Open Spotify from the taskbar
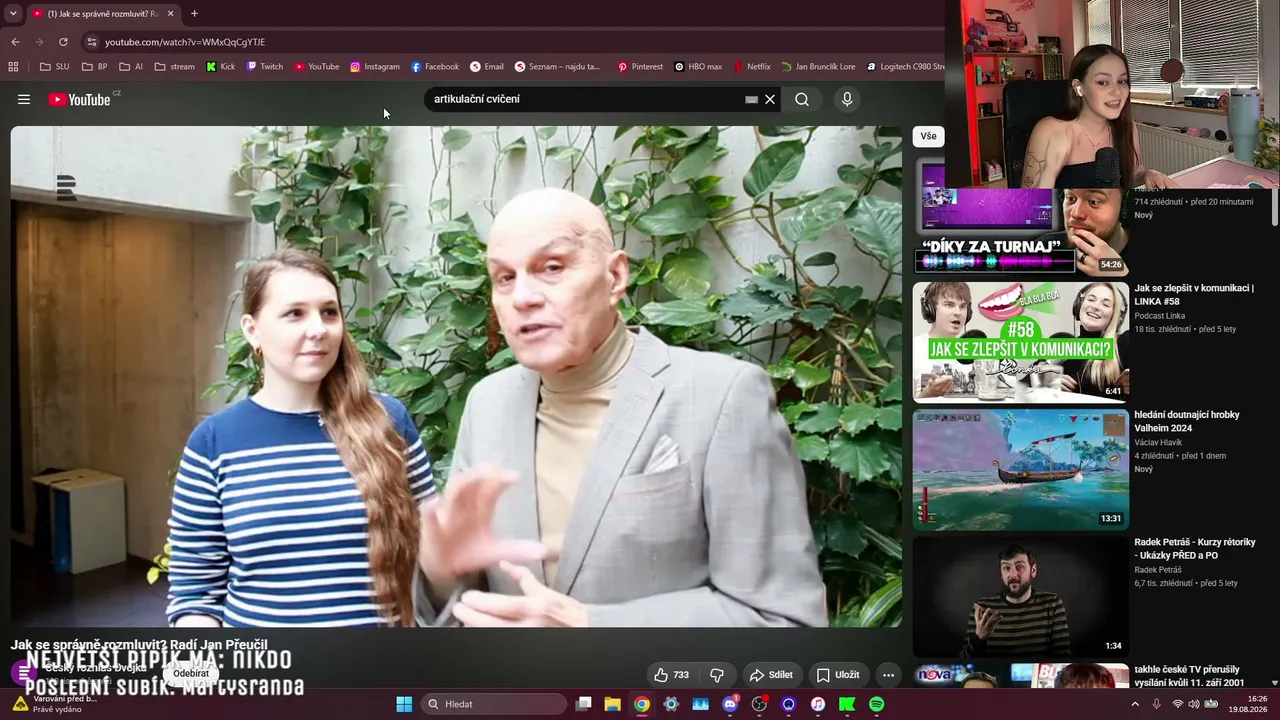This screenshot has height=720, width=1280. coord(876,704)
